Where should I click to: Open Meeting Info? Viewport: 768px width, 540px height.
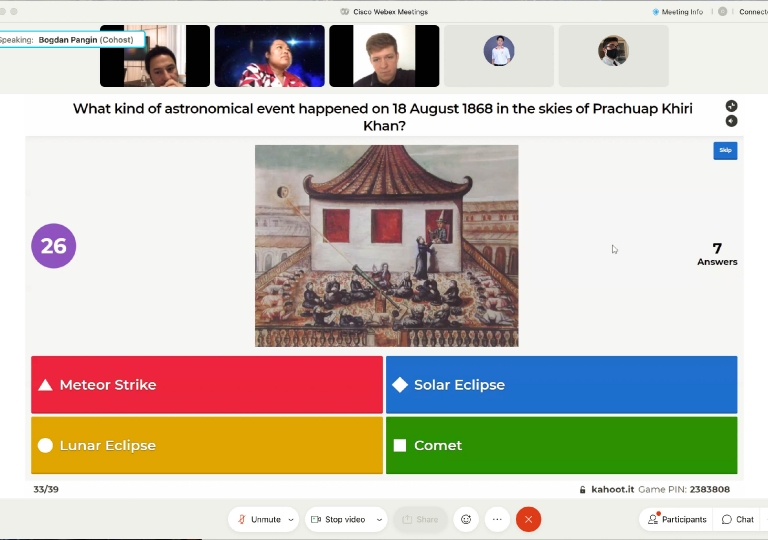678,12
